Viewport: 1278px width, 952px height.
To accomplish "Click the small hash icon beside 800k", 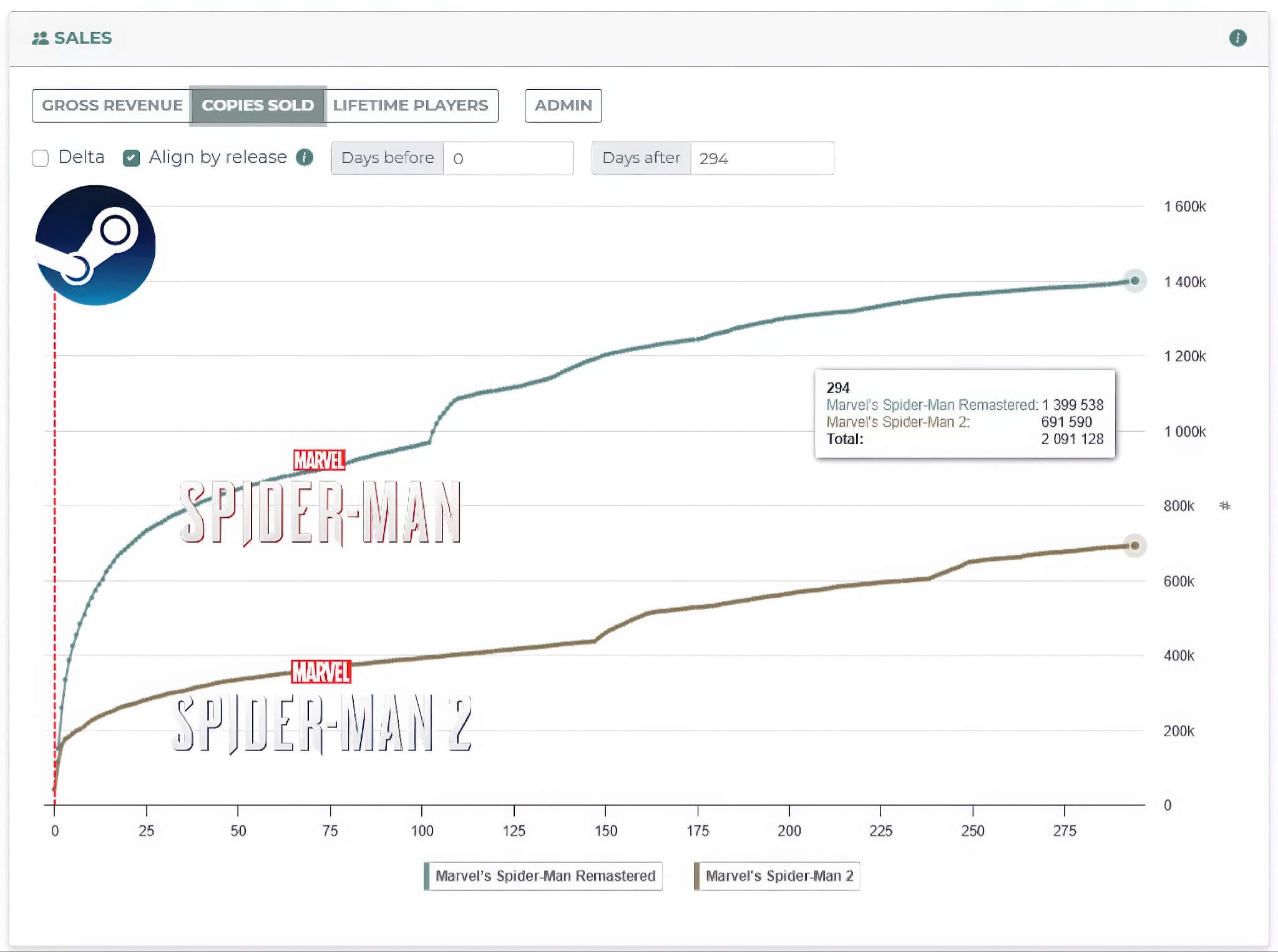I will pyautogui.click(x=1225, y=506).
